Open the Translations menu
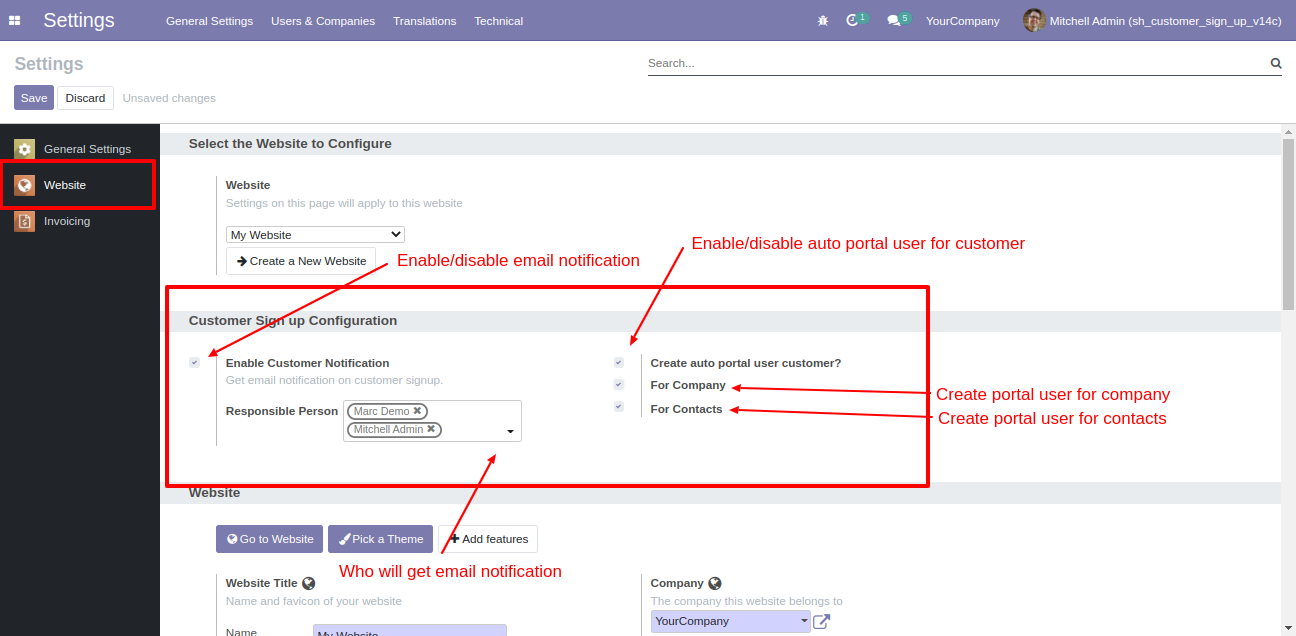Image resolution: width=1296 pixels, height=636 pixels. click(x=424, y=21)
